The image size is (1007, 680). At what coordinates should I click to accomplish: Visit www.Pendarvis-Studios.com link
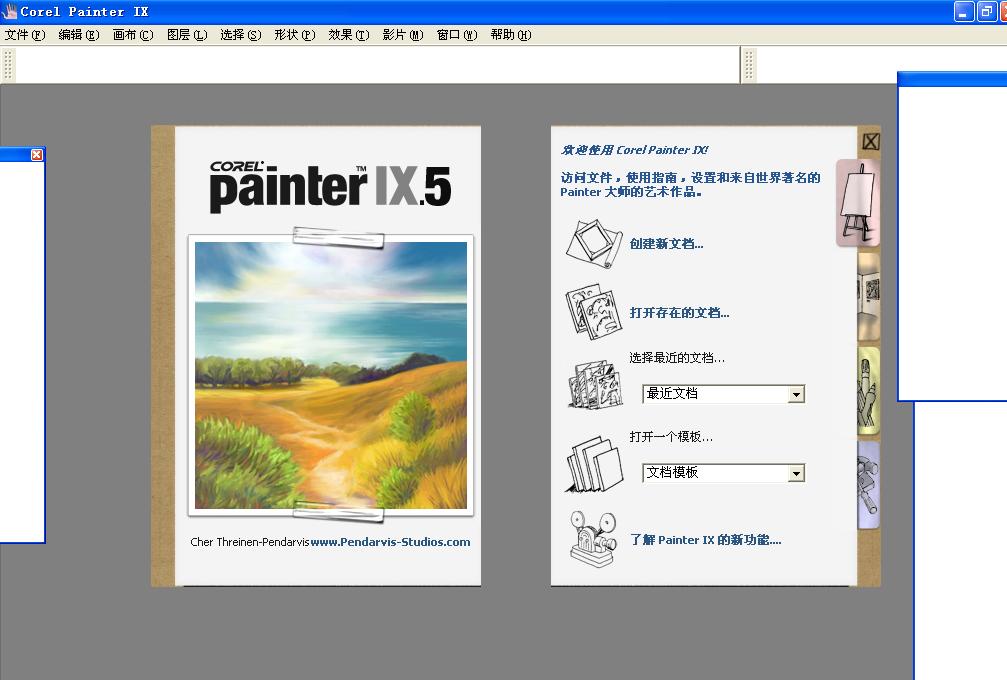pos(390,542)
